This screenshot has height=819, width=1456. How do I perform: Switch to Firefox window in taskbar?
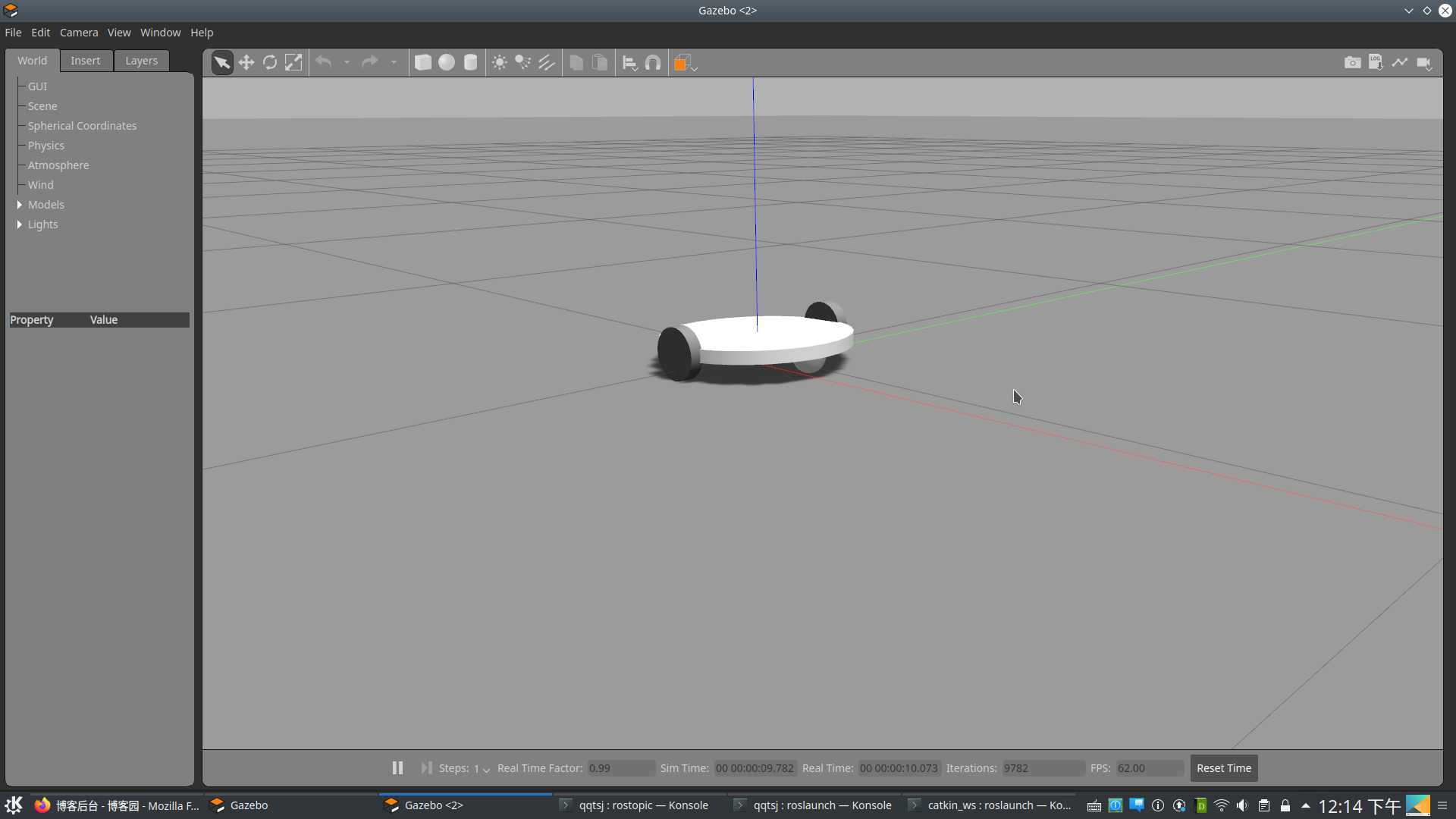(117, 805)
